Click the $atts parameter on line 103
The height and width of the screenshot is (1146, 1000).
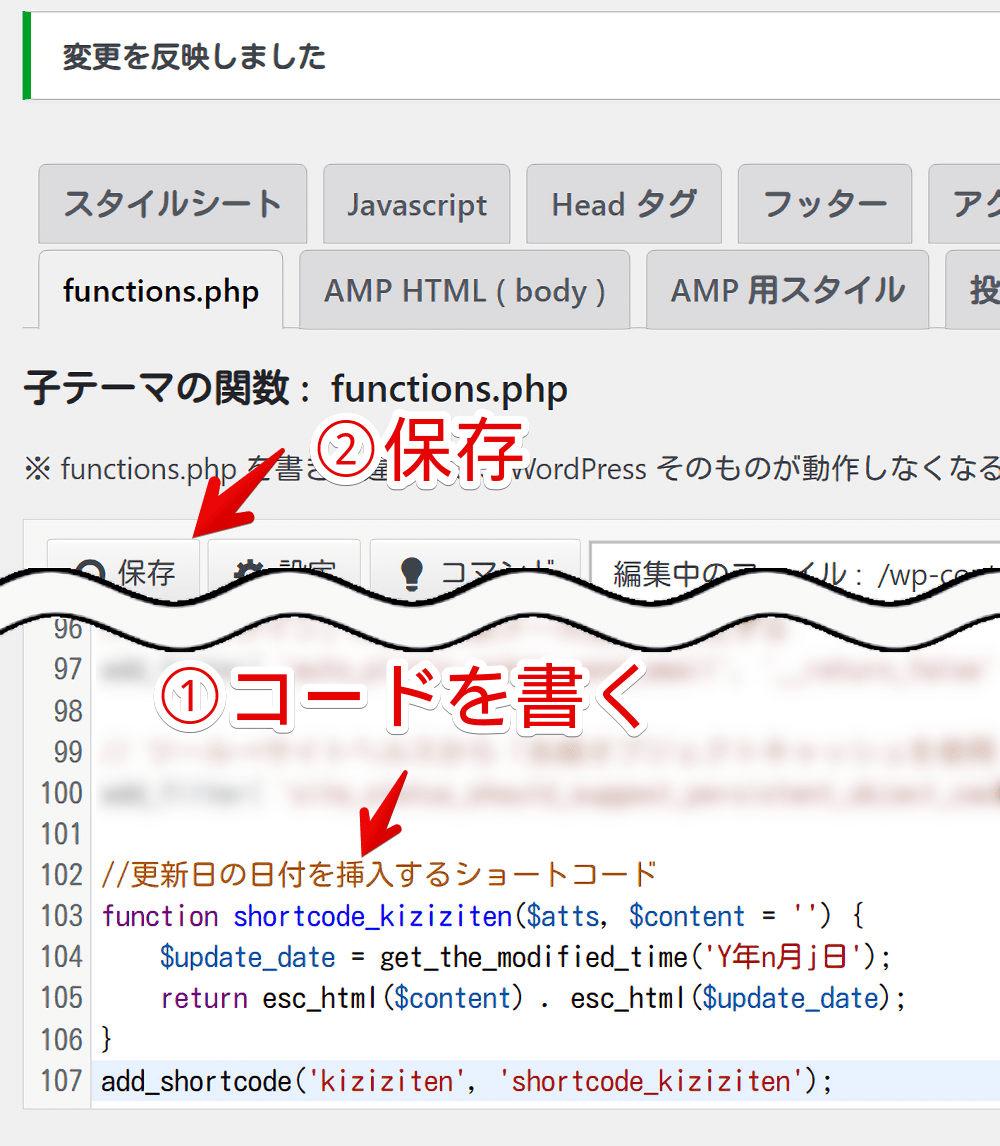tap(563, 916)
